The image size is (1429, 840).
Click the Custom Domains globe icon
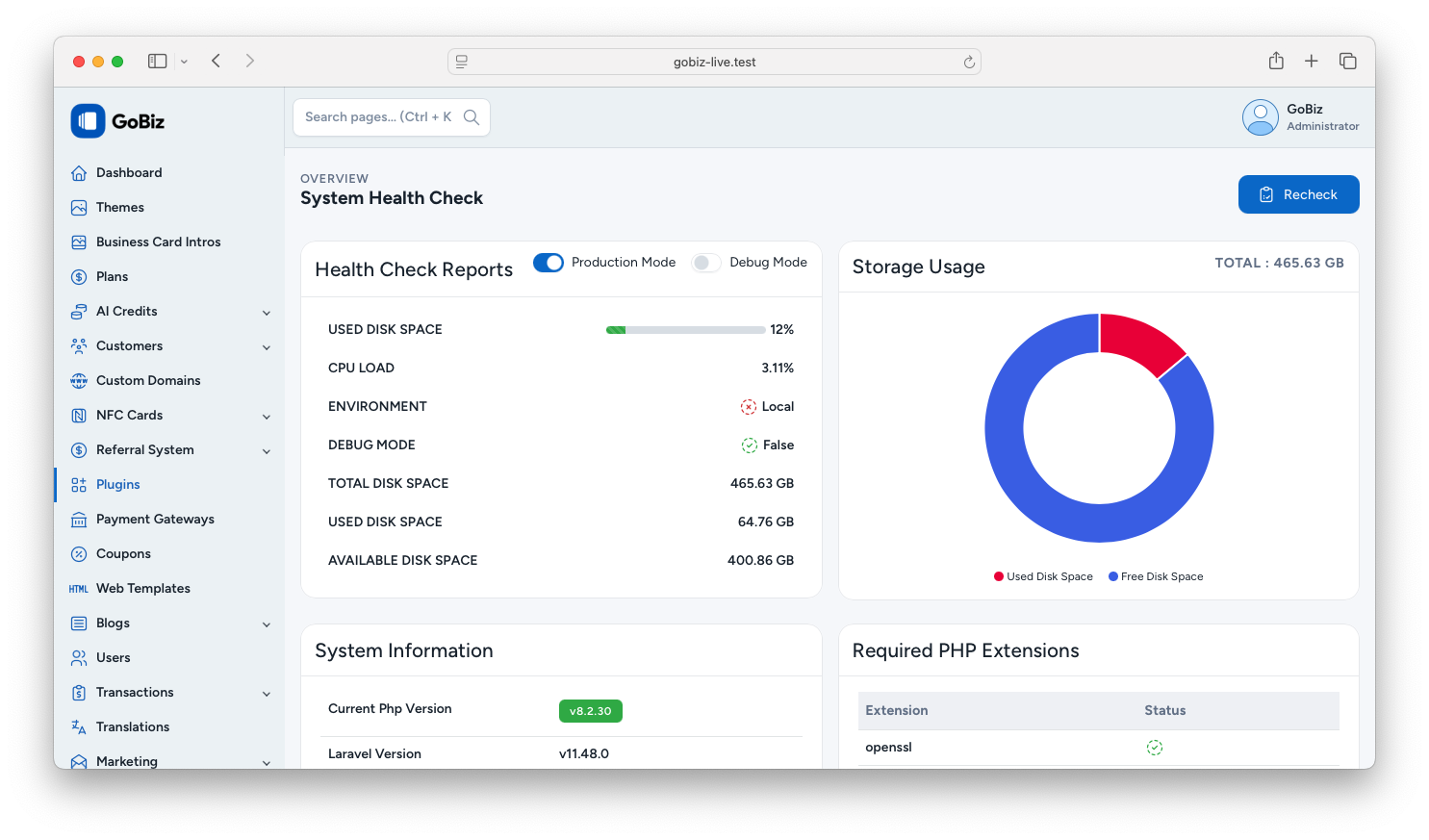click(x=79, y=381)
